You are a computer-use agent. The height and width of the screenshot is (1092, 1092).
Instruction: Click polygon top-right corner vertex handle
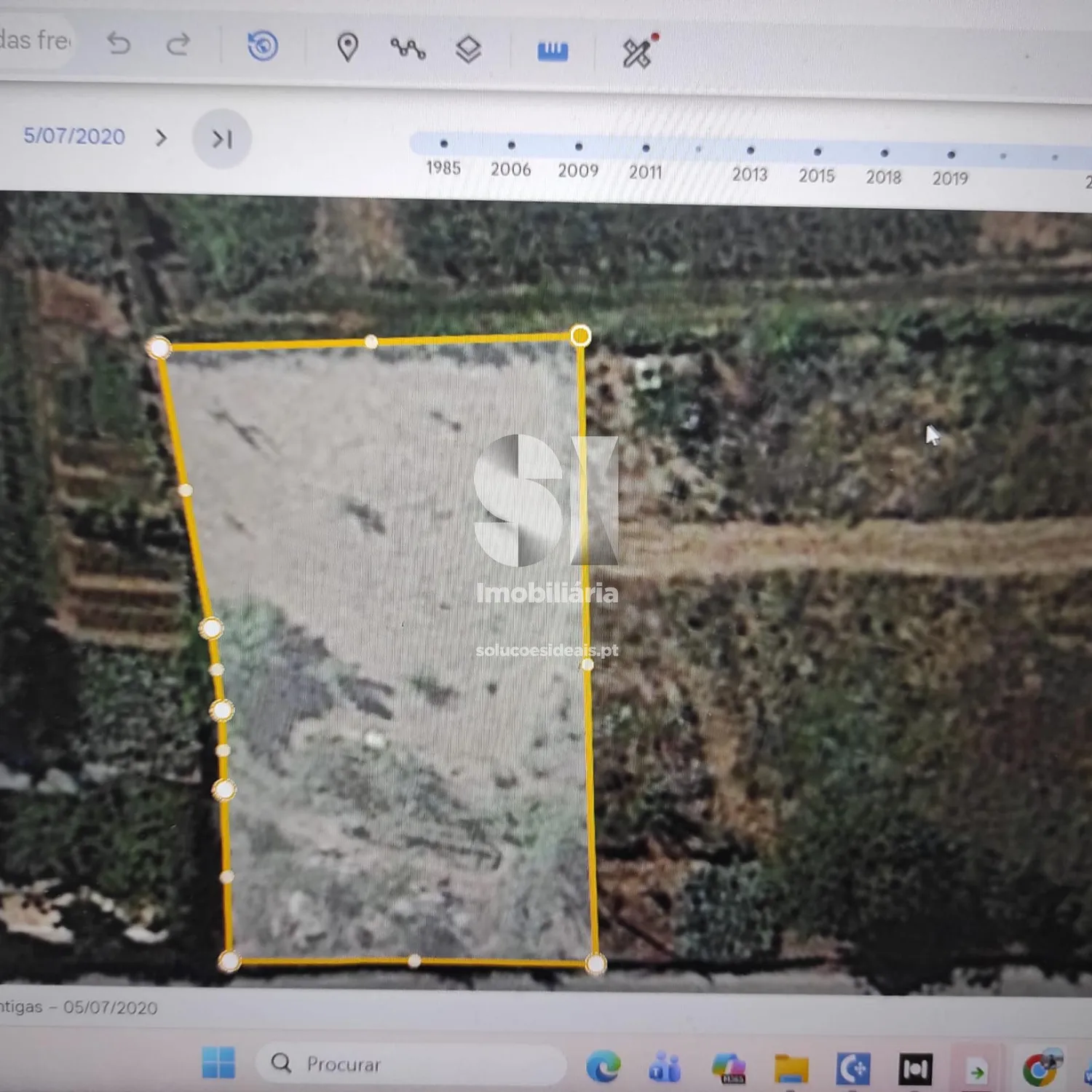point(580,336)
